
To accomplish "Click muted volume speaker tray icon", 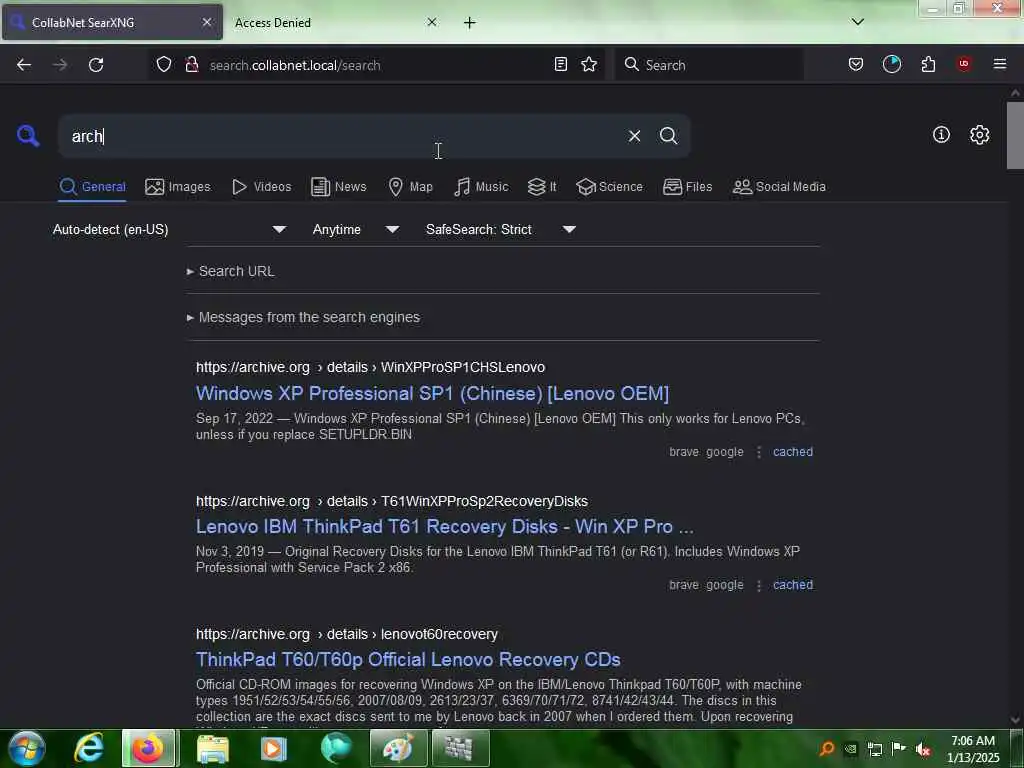I will coord(923,749).
